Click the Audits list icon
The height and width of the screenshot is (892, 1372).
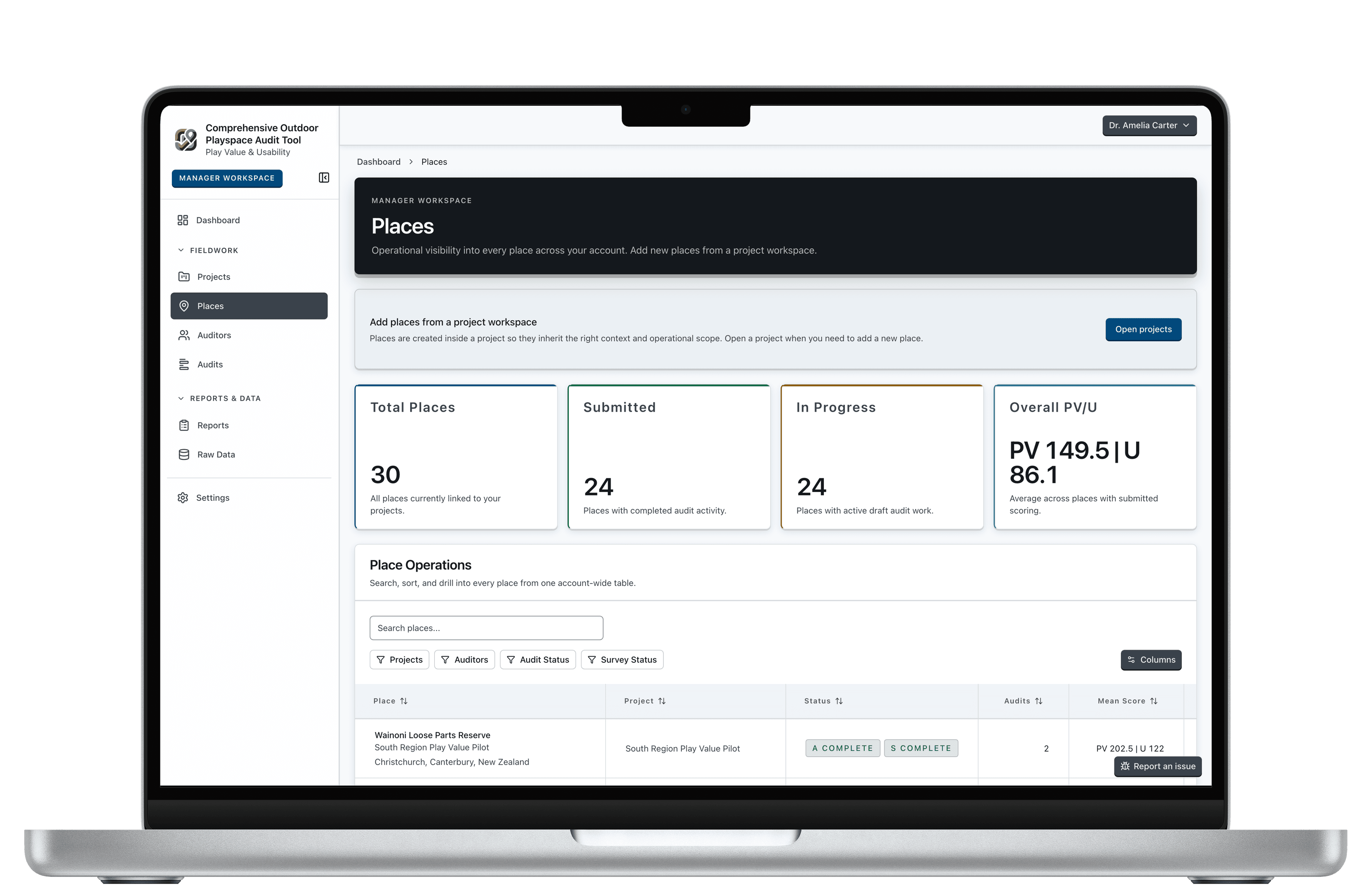click(184, 365)
